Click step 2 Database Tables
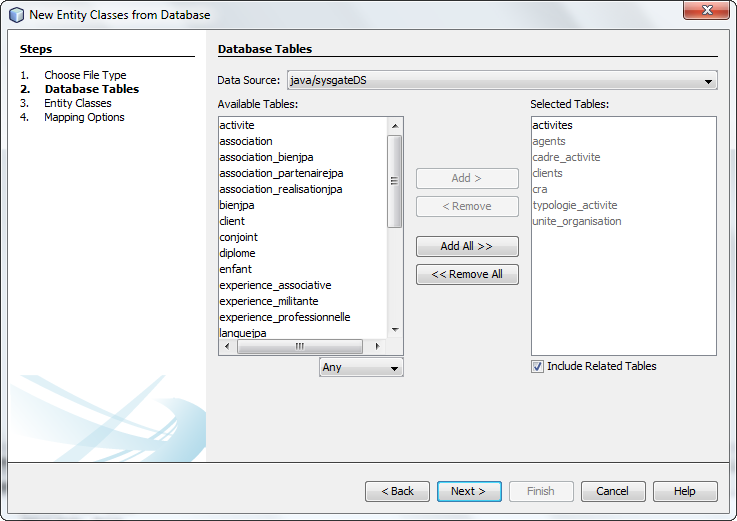This screenshot has width=737, height=521. click(92, 89)
